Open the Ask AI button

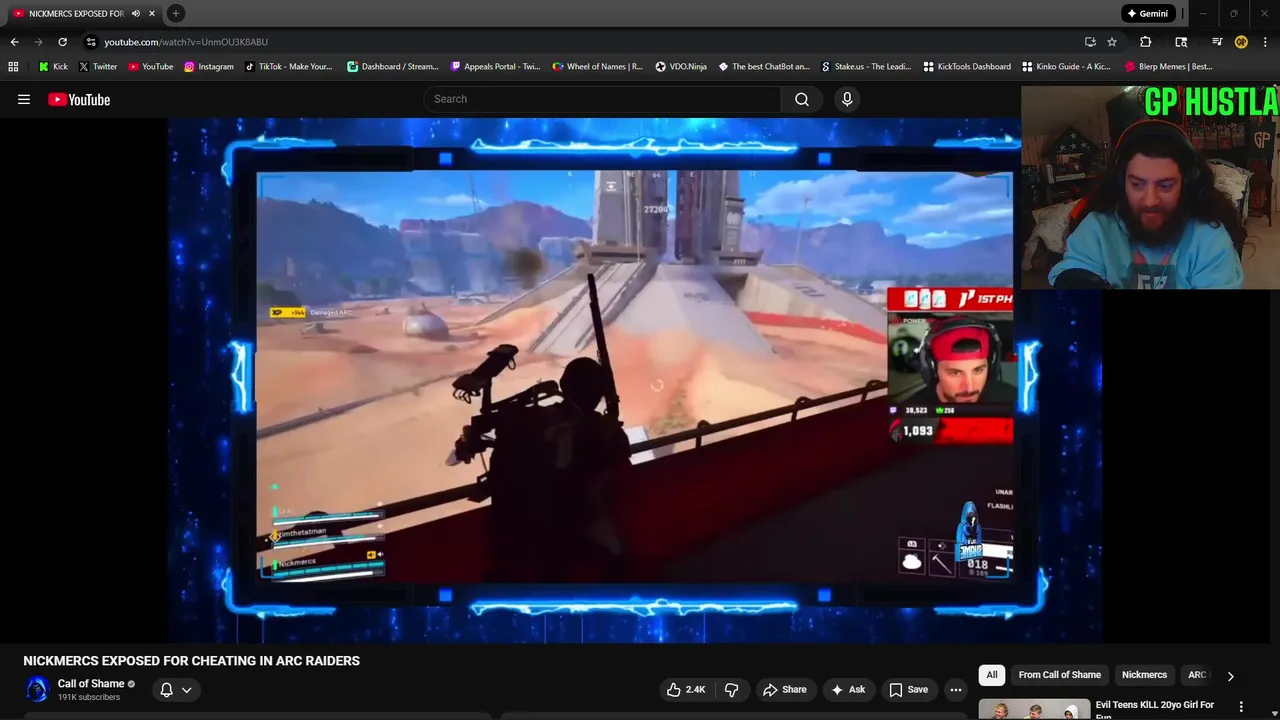(848, 689)
